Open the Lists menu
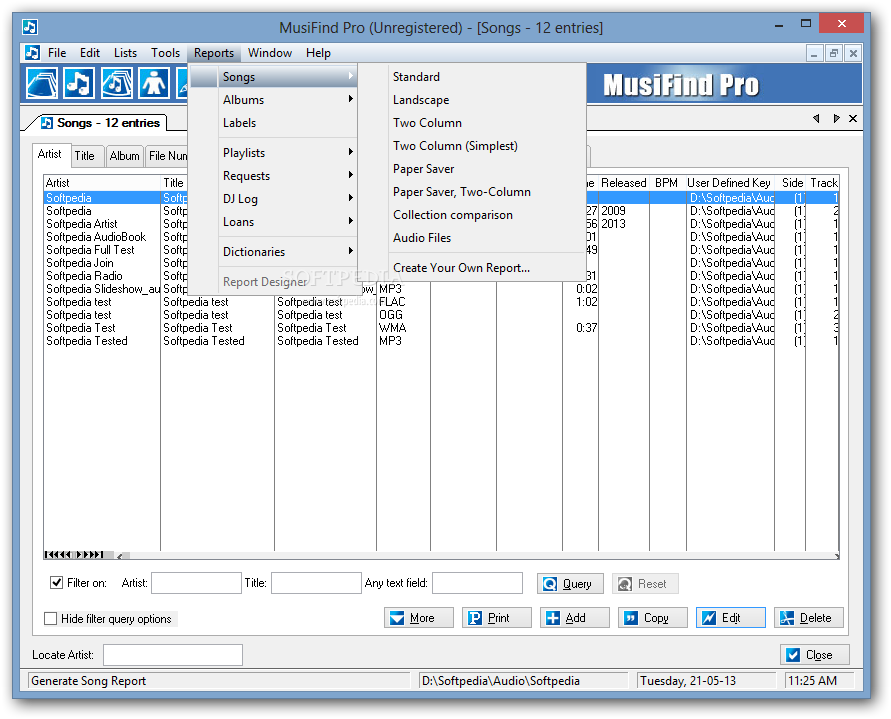The image size is (891, 719). click(125, 53)
